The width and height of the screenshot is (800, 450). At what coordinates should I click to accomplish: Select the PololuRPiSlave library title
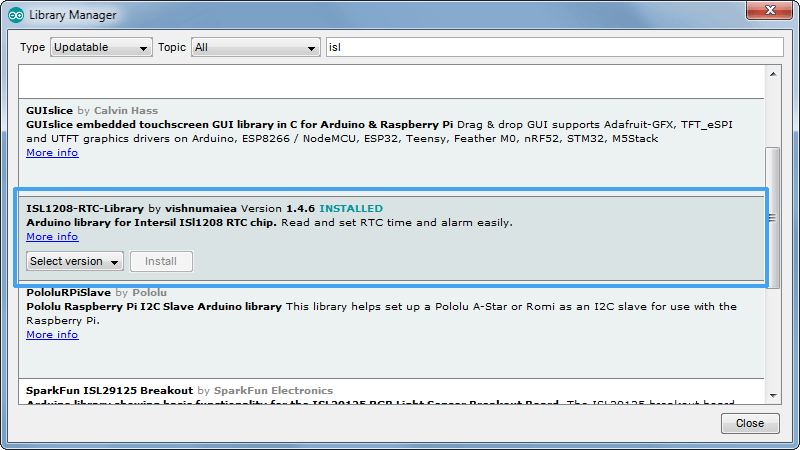[68, 292]
